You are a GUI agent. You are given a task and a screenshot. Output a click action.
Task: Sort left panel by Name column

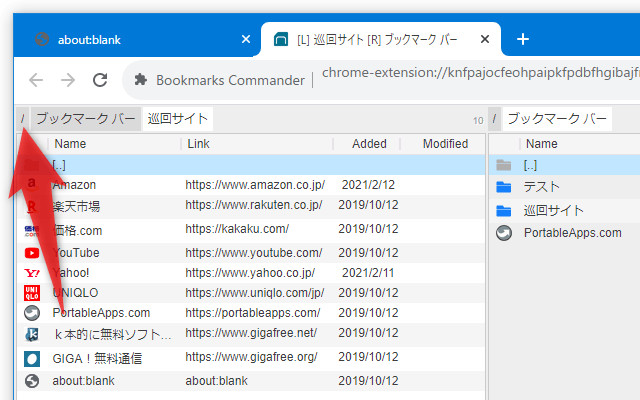point(70,144)
